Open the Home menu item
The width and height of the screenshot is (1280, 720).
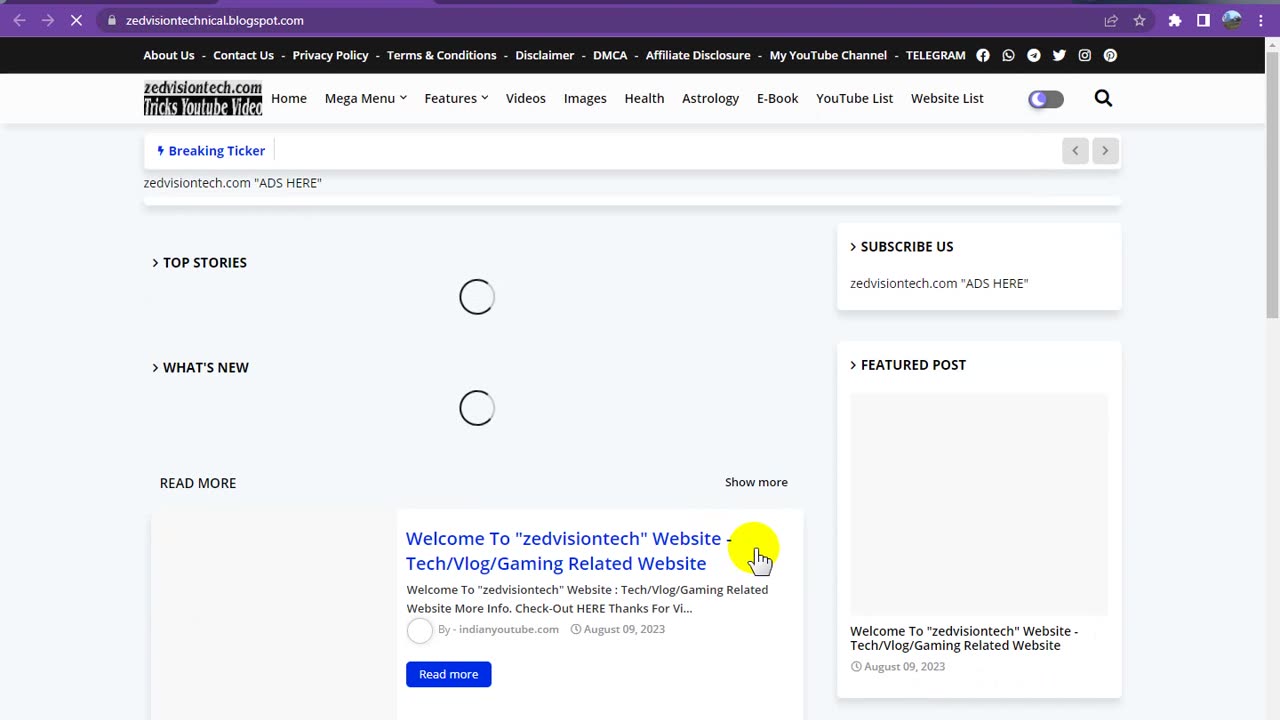pyautogui.click(x=289, y=98)
